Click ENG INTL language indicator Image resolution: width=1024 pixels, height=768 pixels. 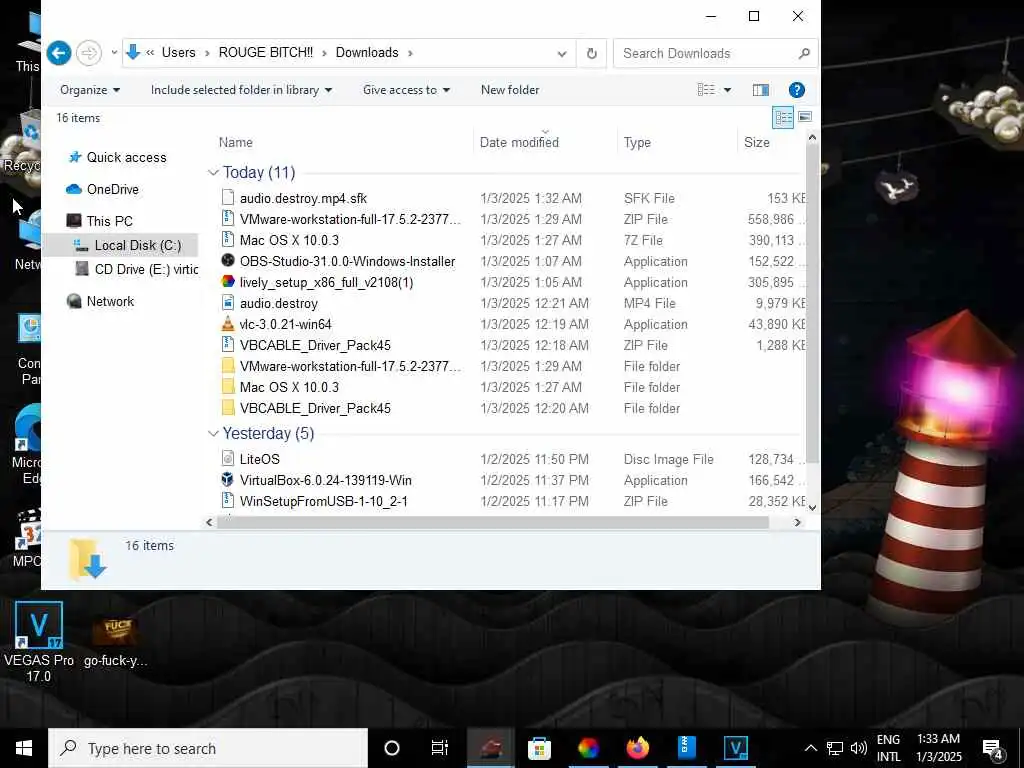point(888,748)
